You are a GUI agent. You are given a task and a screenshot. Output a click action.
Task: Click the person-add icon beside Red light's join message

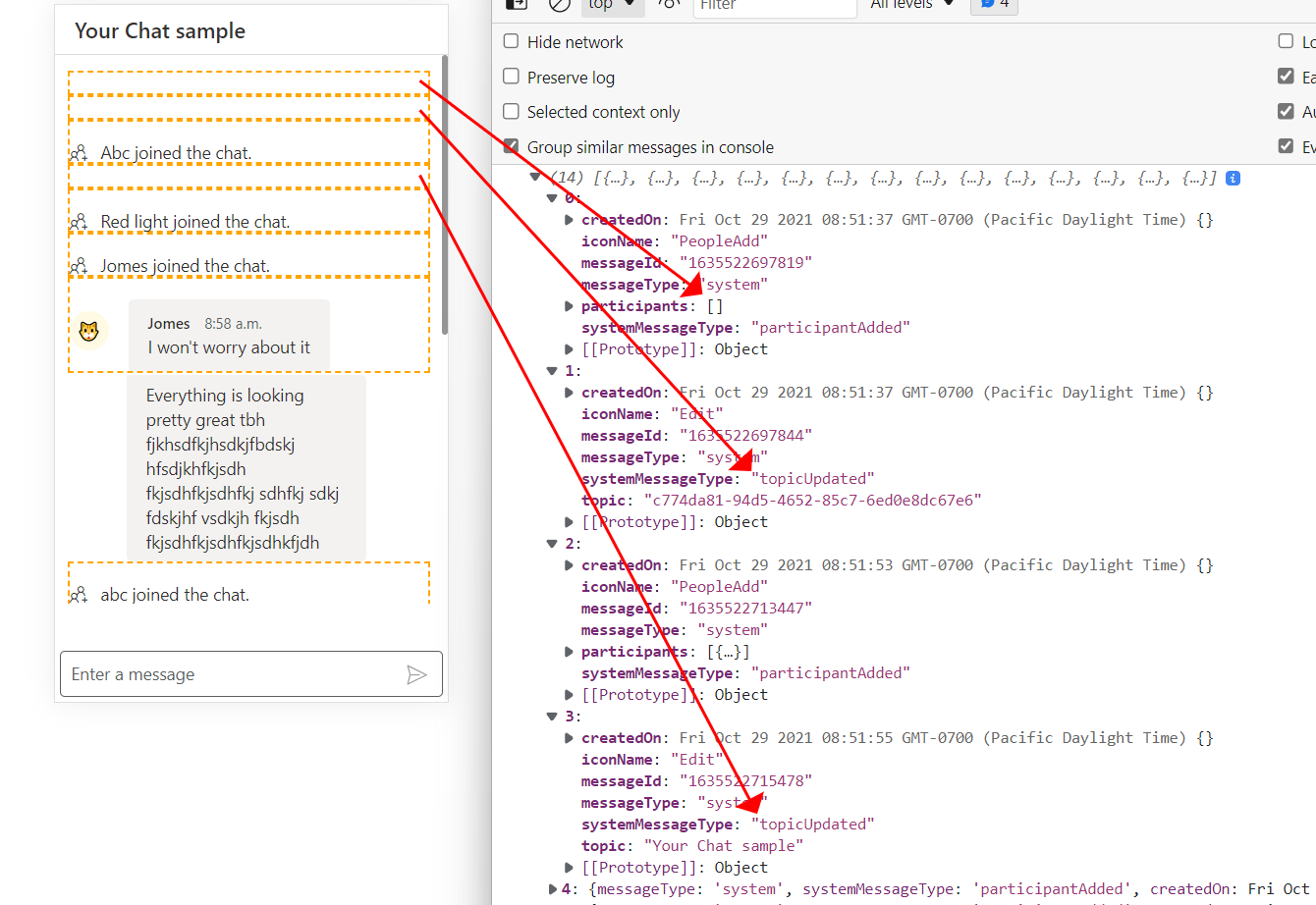coord(79,220)
